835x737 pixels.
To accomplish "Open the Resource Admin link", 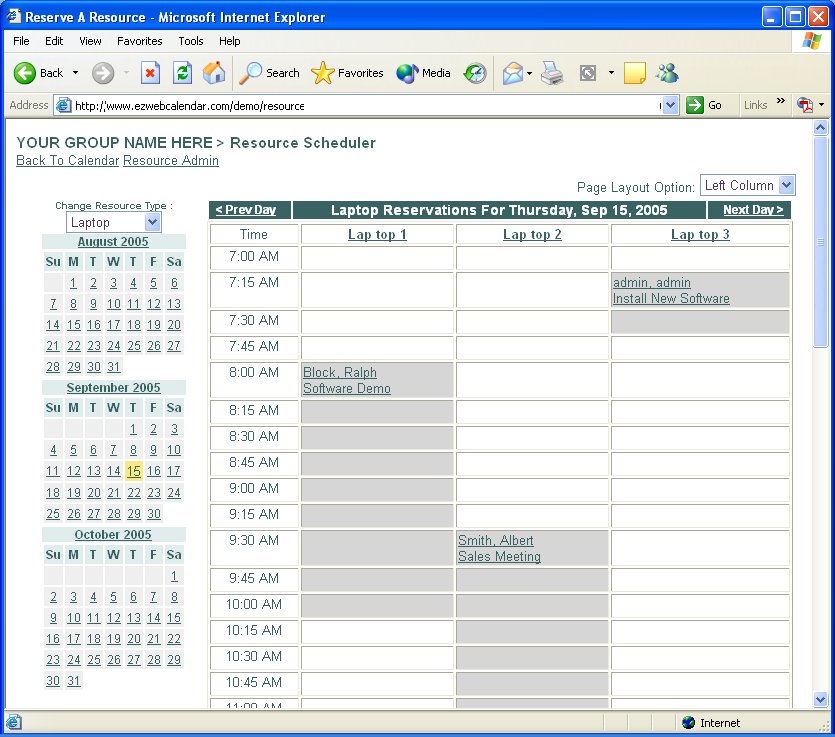I will click(x=170, y=161).
